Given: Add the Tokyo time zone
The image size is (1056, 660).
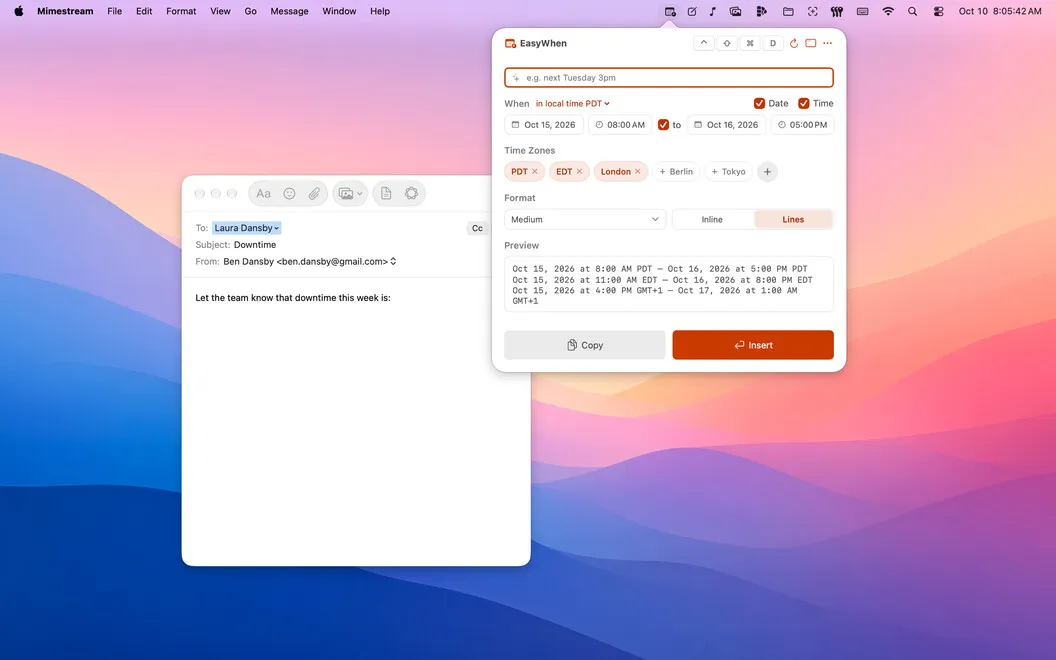Looking at the screenshot, I should pos(729,172).
